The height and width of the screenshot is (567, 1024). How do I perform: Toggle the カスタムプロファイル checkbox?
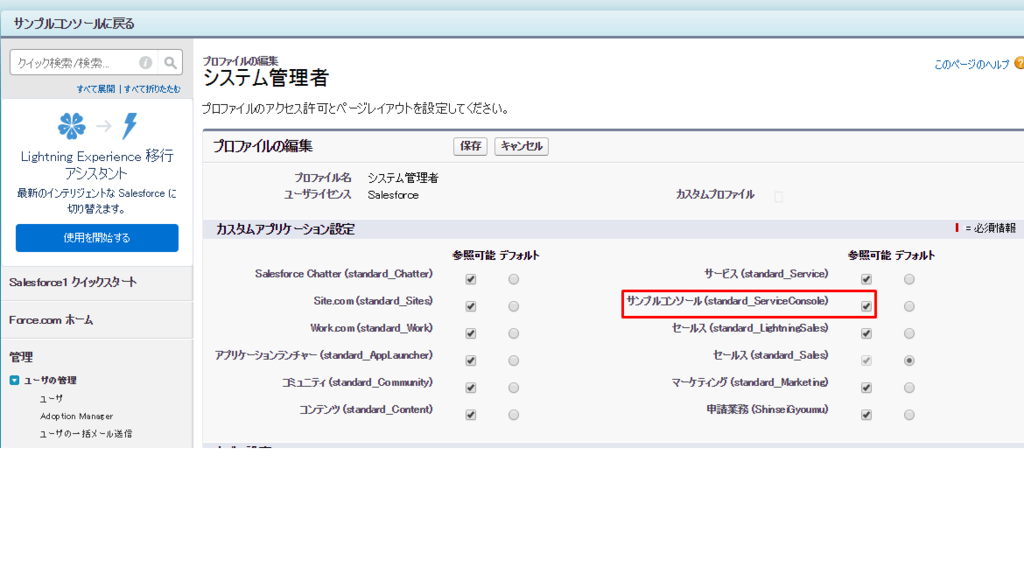(x=778, y=197)
